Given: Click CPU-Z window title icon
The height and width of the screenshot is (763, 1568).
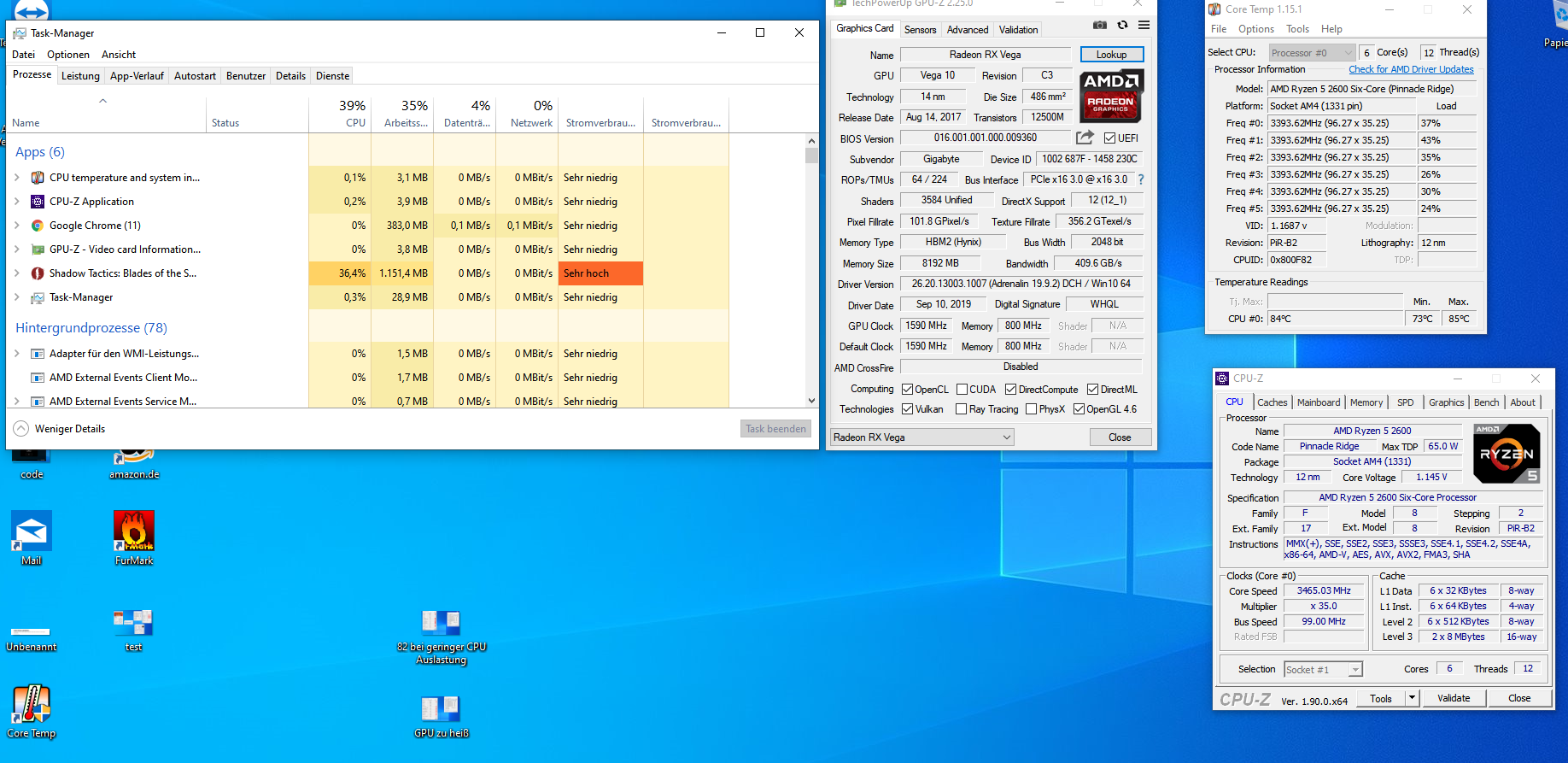Looking at the screenshot, I should [x=1222, y=379].
